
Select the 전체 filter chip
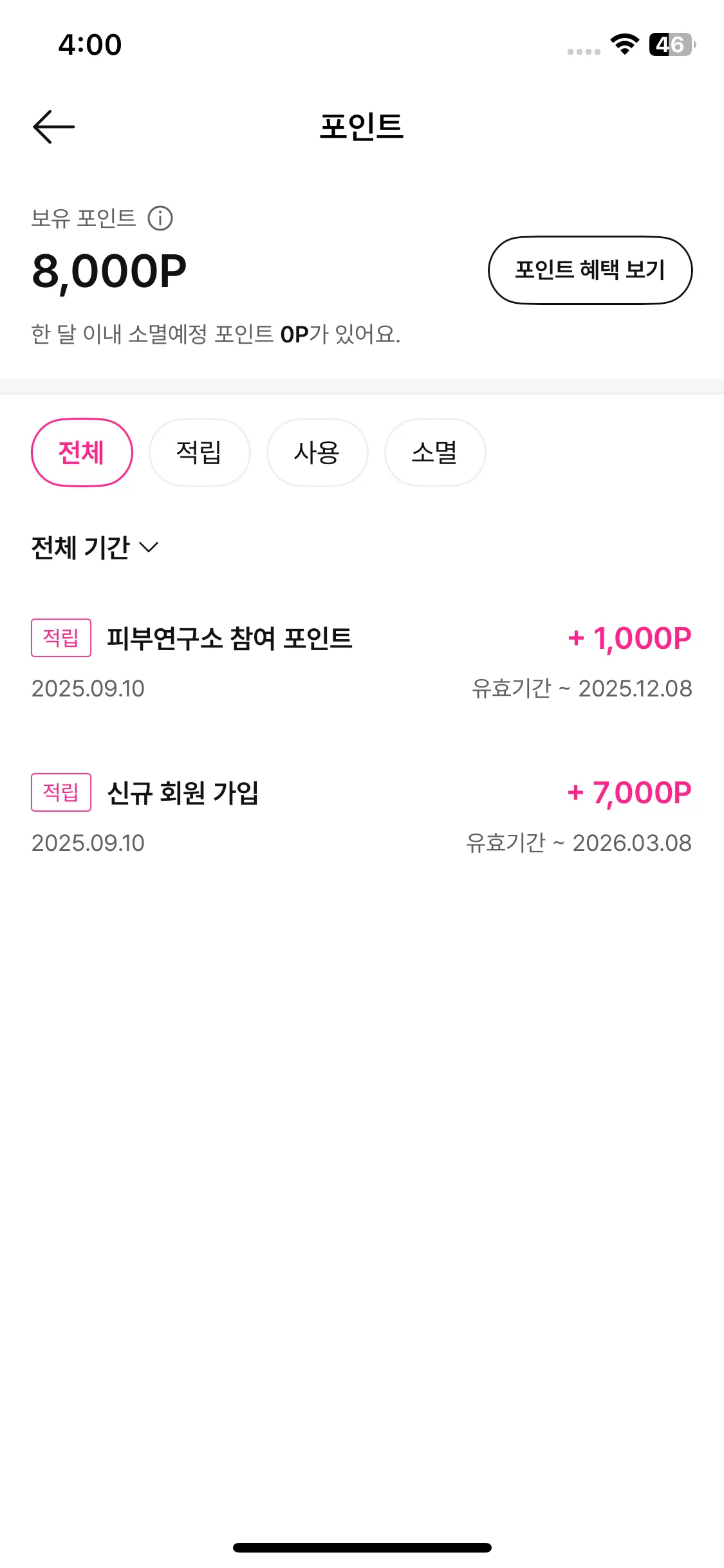(82, 453)
